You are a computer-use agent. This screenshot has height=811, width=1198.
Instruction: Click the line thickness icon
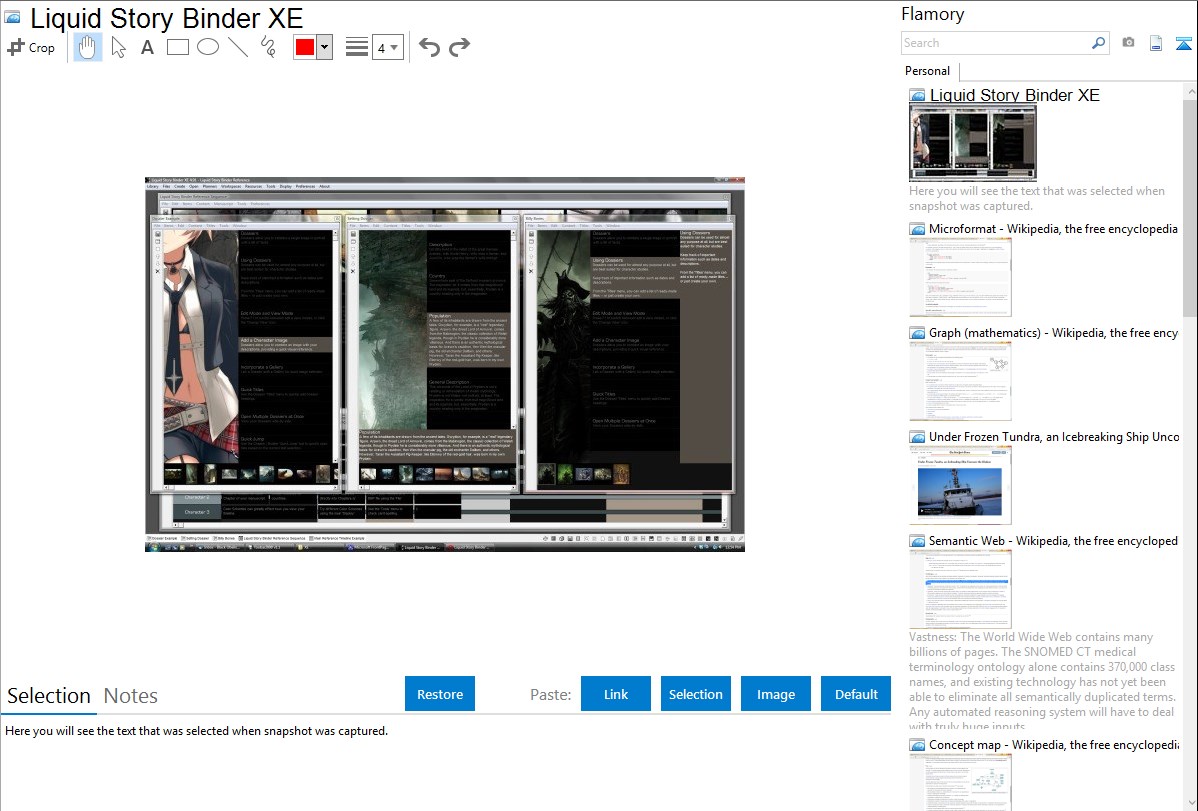[357, 47]
